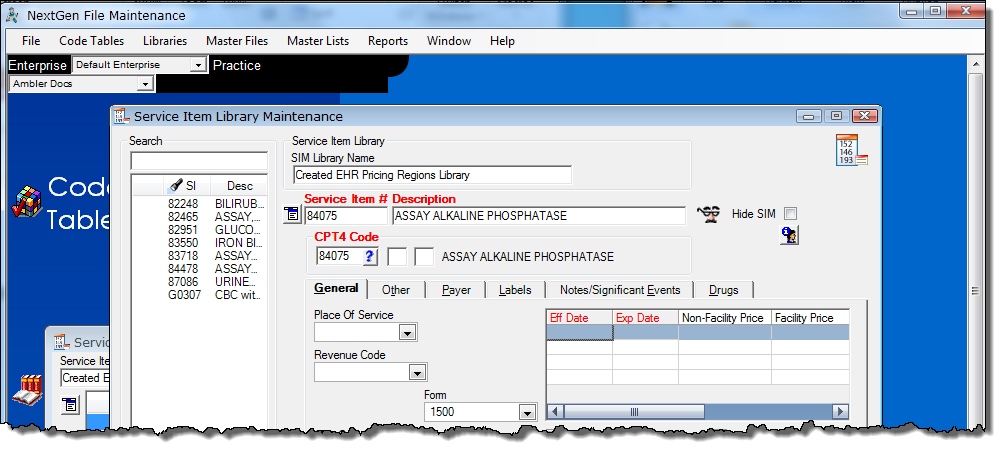Select 83550 IRON BI... in the list

199,243
